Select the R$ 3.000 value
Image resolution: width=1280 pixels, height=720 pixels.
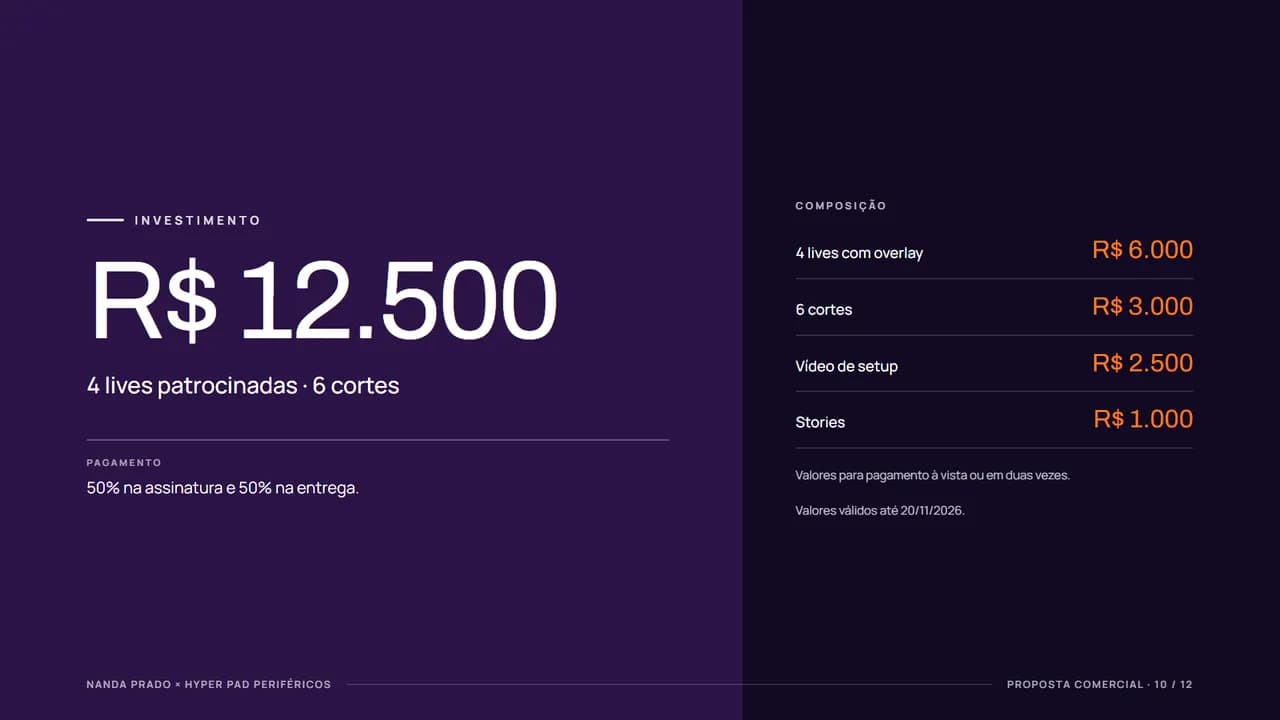(x=1143, y=306)
